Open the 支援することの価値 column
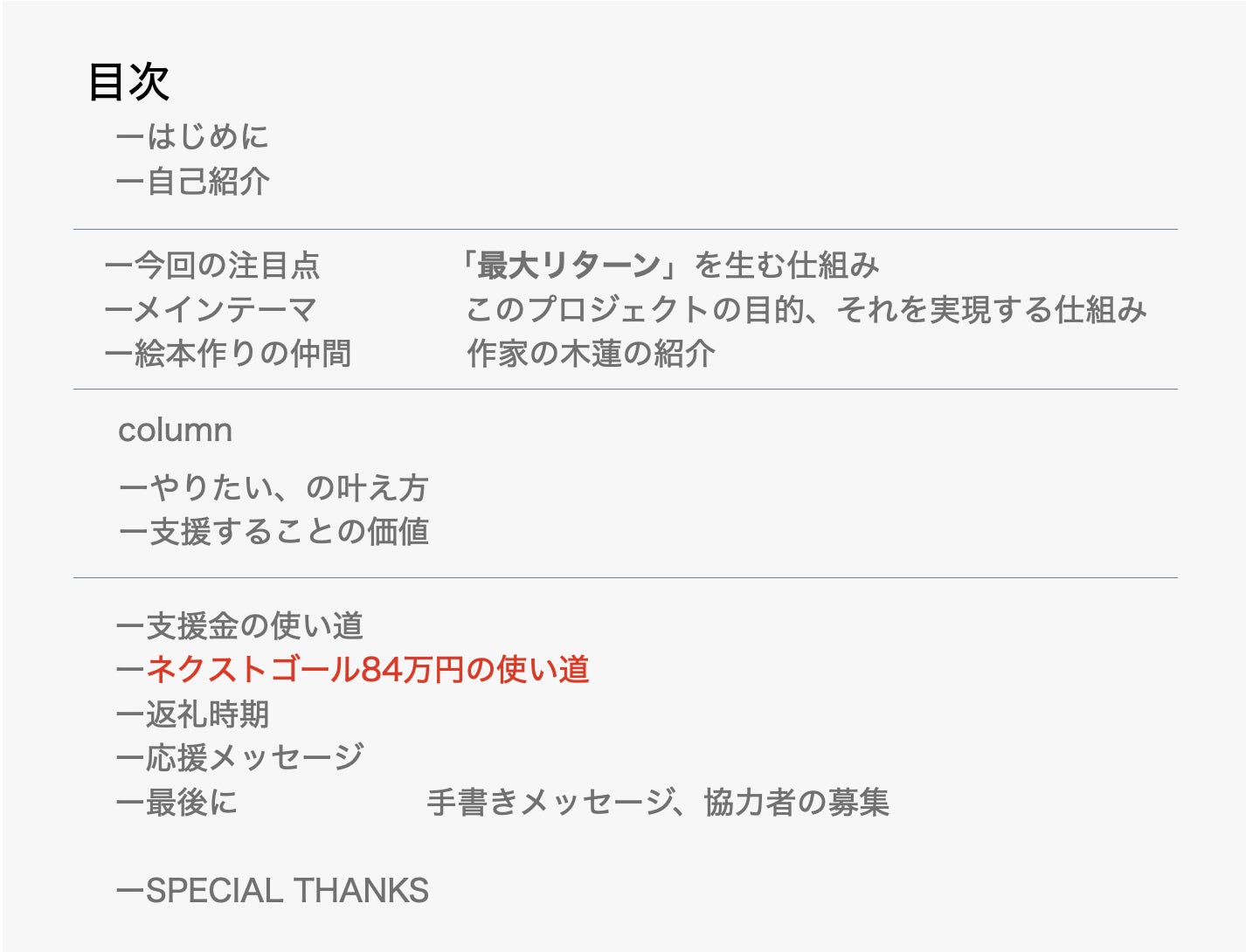The image size is (1246, 952). (x=273, y=532)
